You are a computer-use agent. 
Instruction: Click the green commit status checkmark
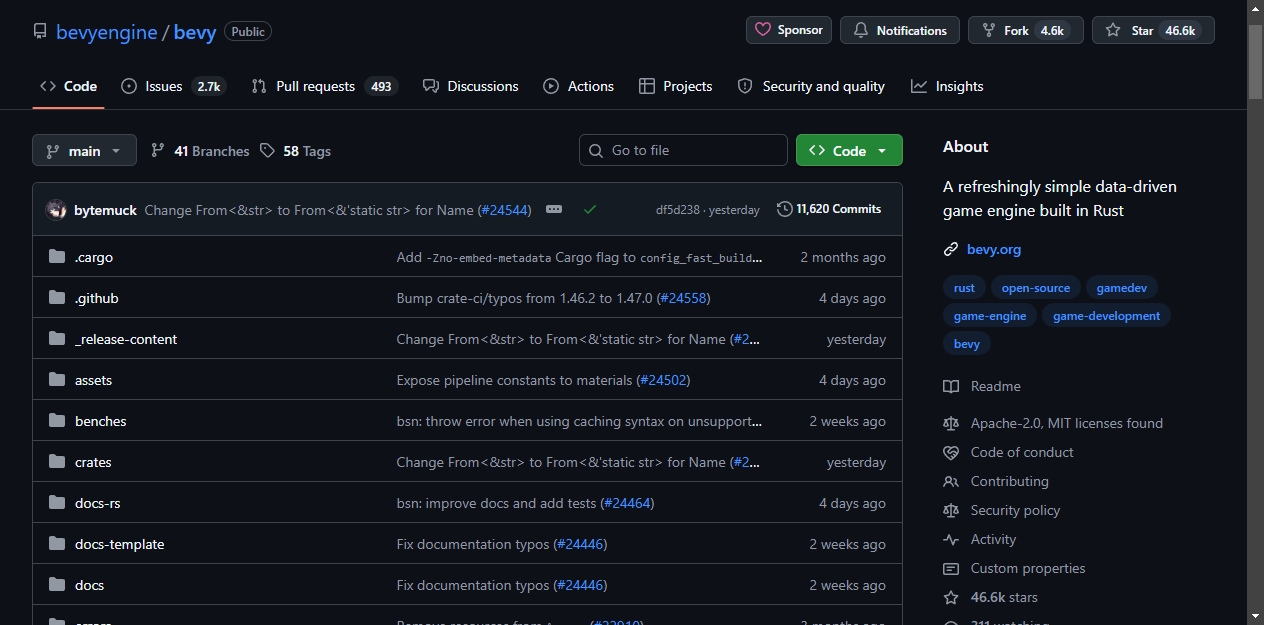pyautogui.click(x=590, y=209)
